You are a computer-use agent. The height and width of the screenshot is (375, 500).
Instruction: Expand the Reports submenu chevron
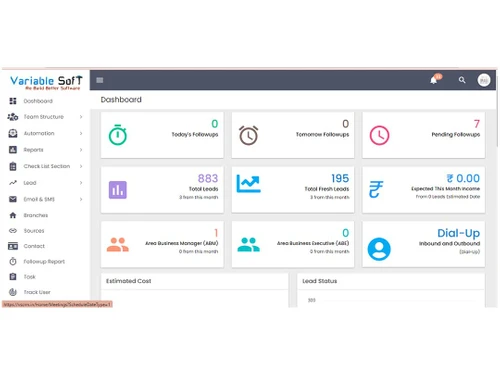point(81,150)
